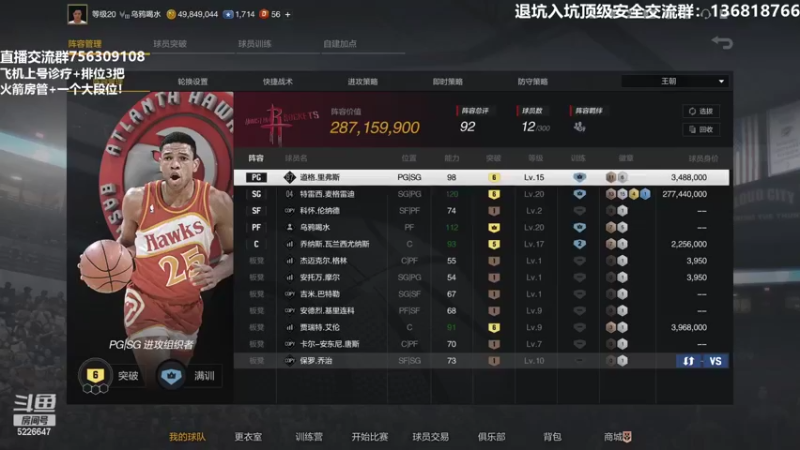Switch to the 球员突破 tab
This screenshot has width=800, height=450.
(x=170, y=44)
